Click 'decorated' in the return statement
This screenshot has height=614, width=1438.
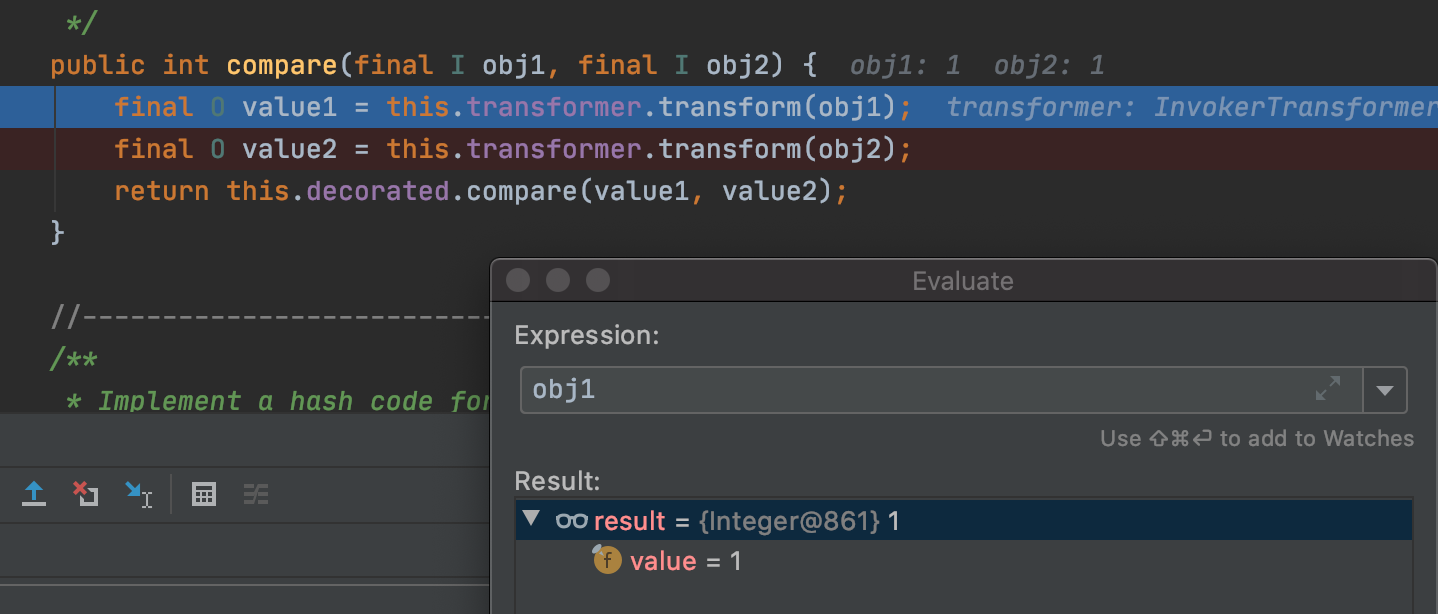pos(377,191)
